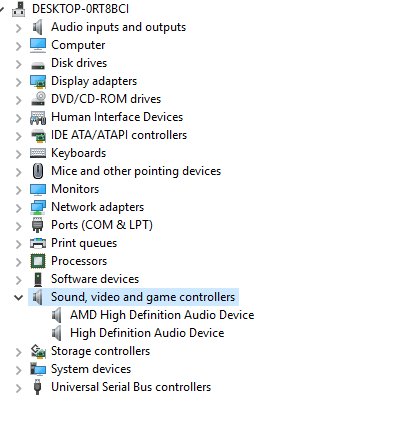Click the Display adapters icon

tap(38, 81)
